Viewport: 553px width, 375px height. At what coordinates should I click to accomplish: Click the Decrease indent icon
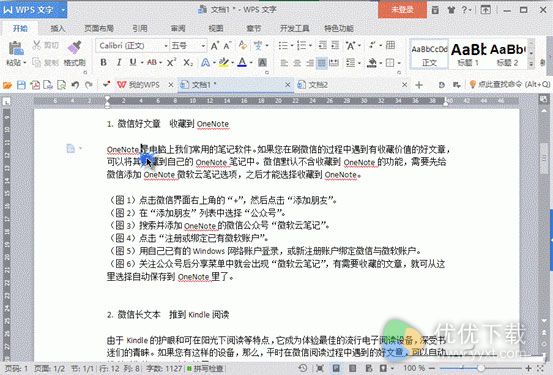322,45
